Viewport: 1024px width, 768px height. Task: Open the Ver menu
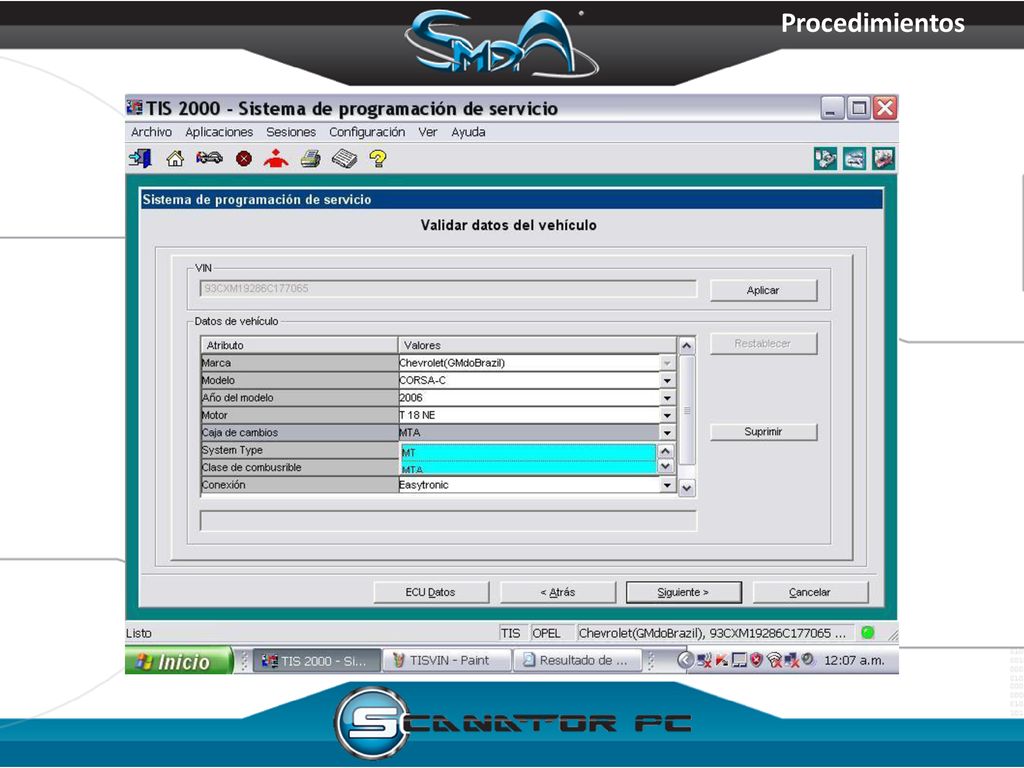[x=428, y=132]
